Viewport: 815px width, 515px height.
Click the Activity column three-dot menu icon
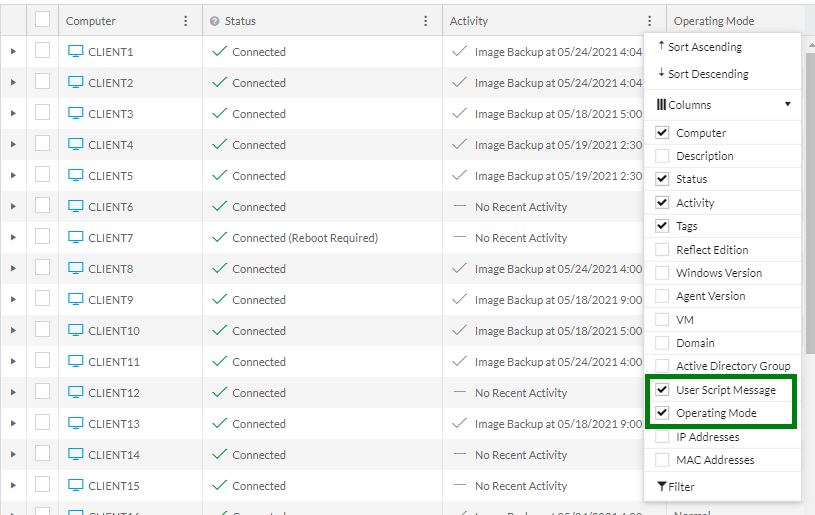click(x=650, y=21)
